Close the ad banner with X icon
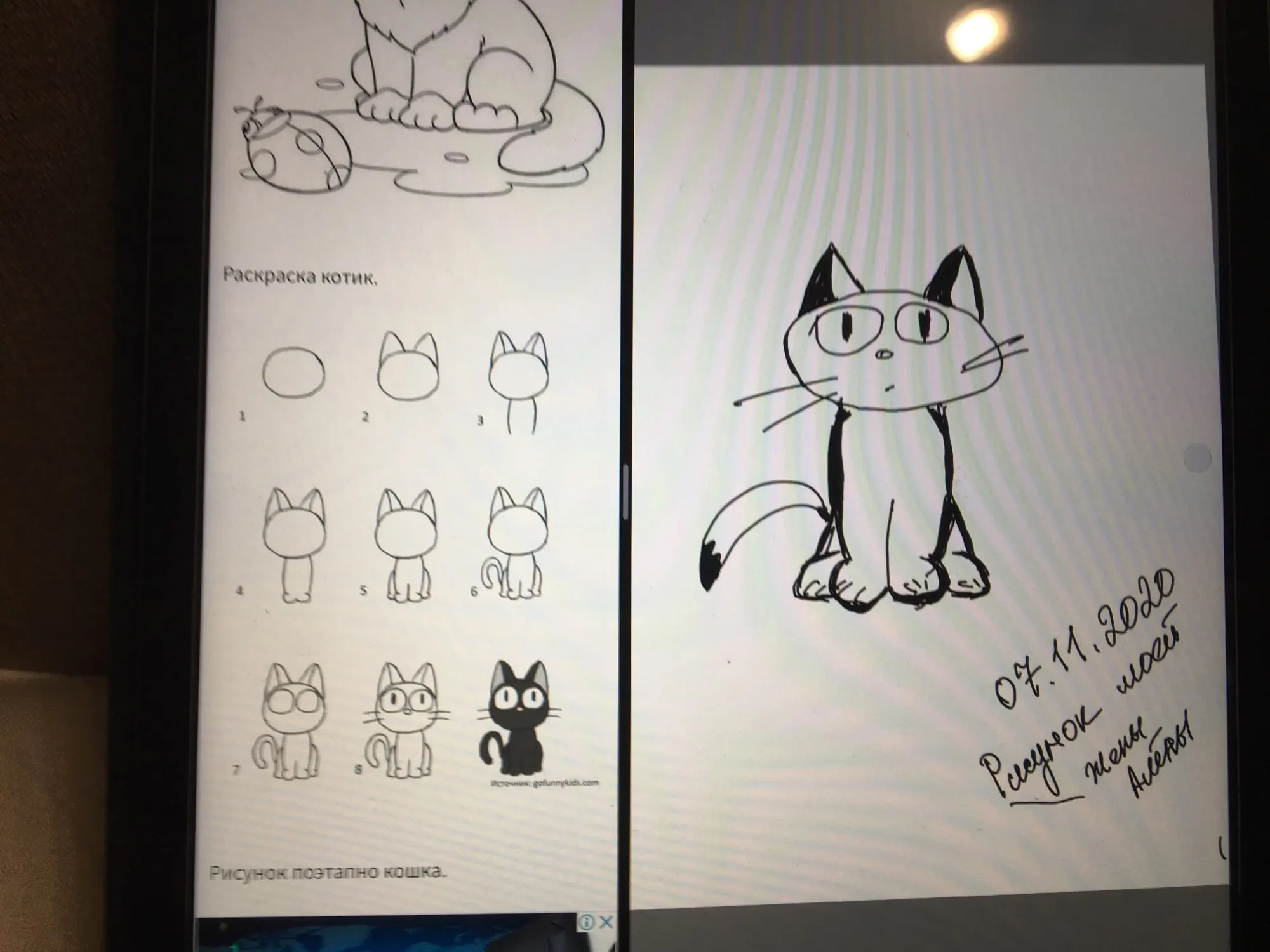This screenshot has height=952, width=1270. (x=606, y=922)
